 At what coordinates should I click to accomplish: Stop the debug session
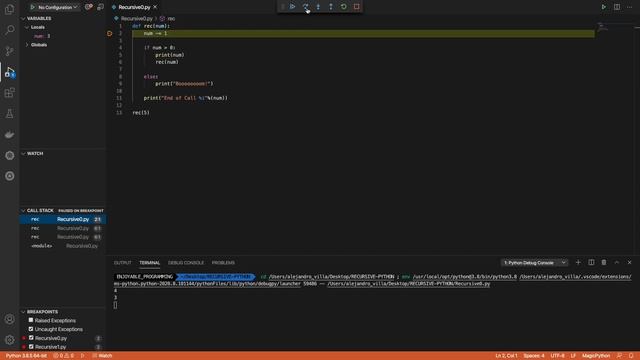(x=357, y=7)
